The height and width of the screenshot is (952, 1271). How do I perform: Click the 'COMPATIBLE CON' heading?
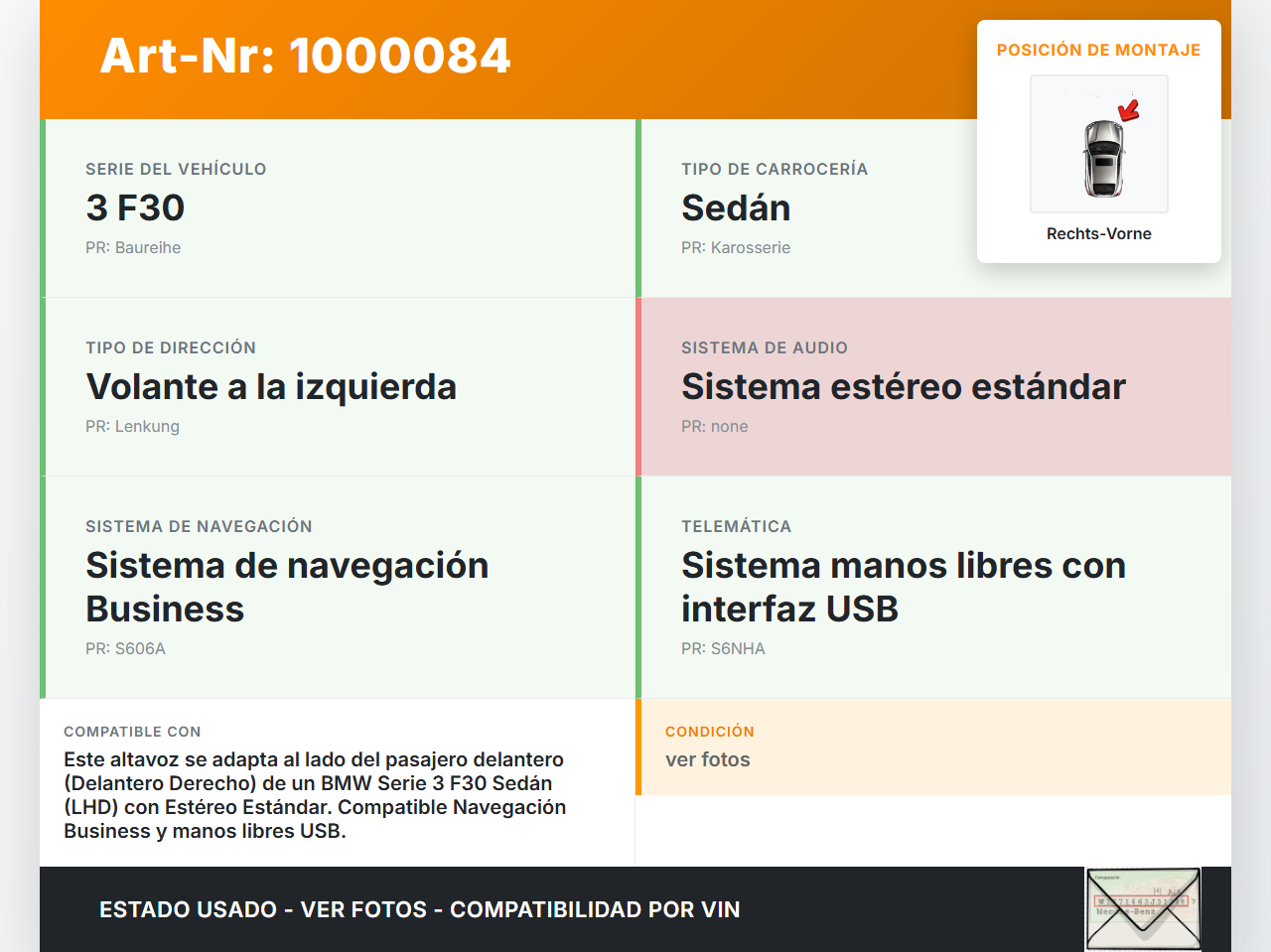pyautogui.click(x=132, y=732)
